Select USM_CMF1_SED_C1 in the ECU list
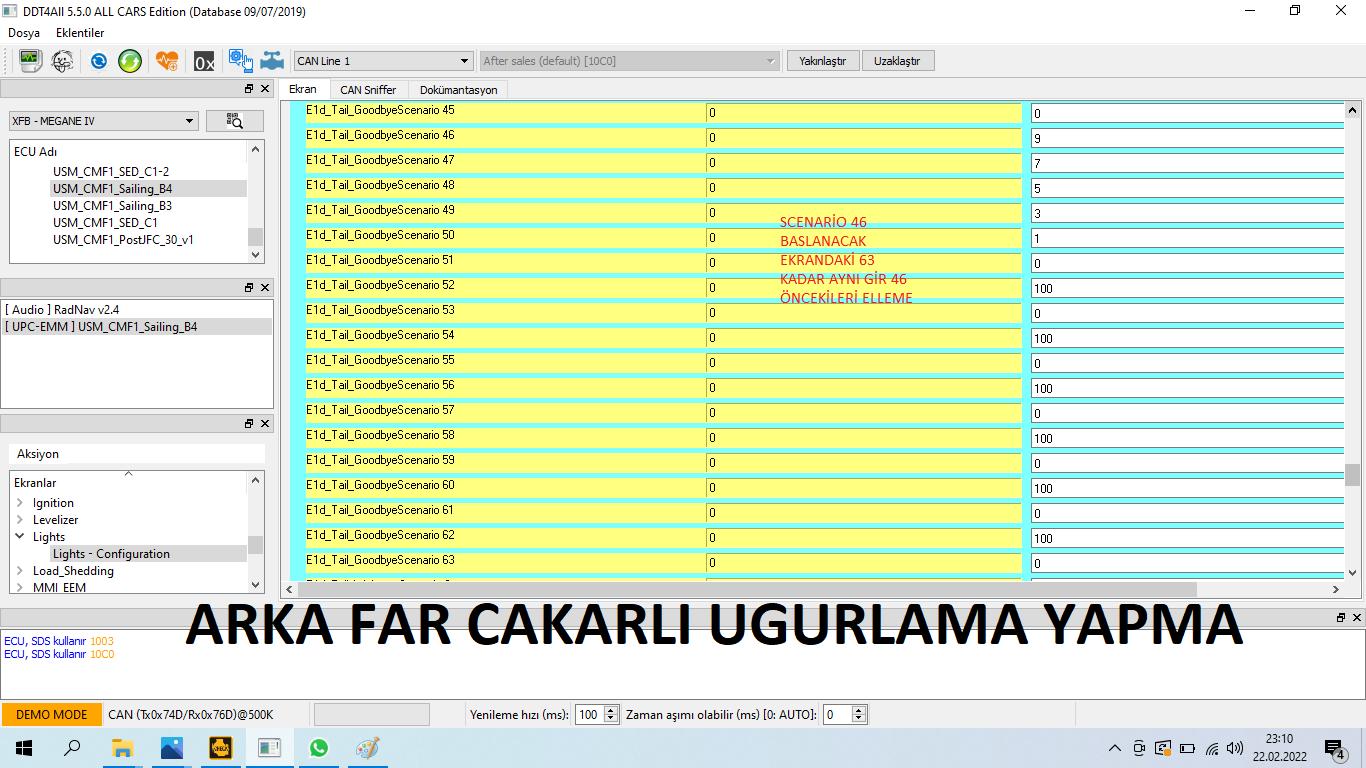The height and width of the screenshot is (768, 1366). [x=105, y=223]
